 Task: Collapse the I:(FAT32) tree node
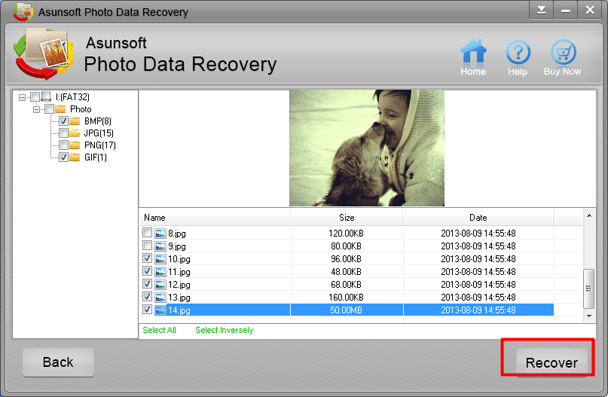tap(22, 97)
